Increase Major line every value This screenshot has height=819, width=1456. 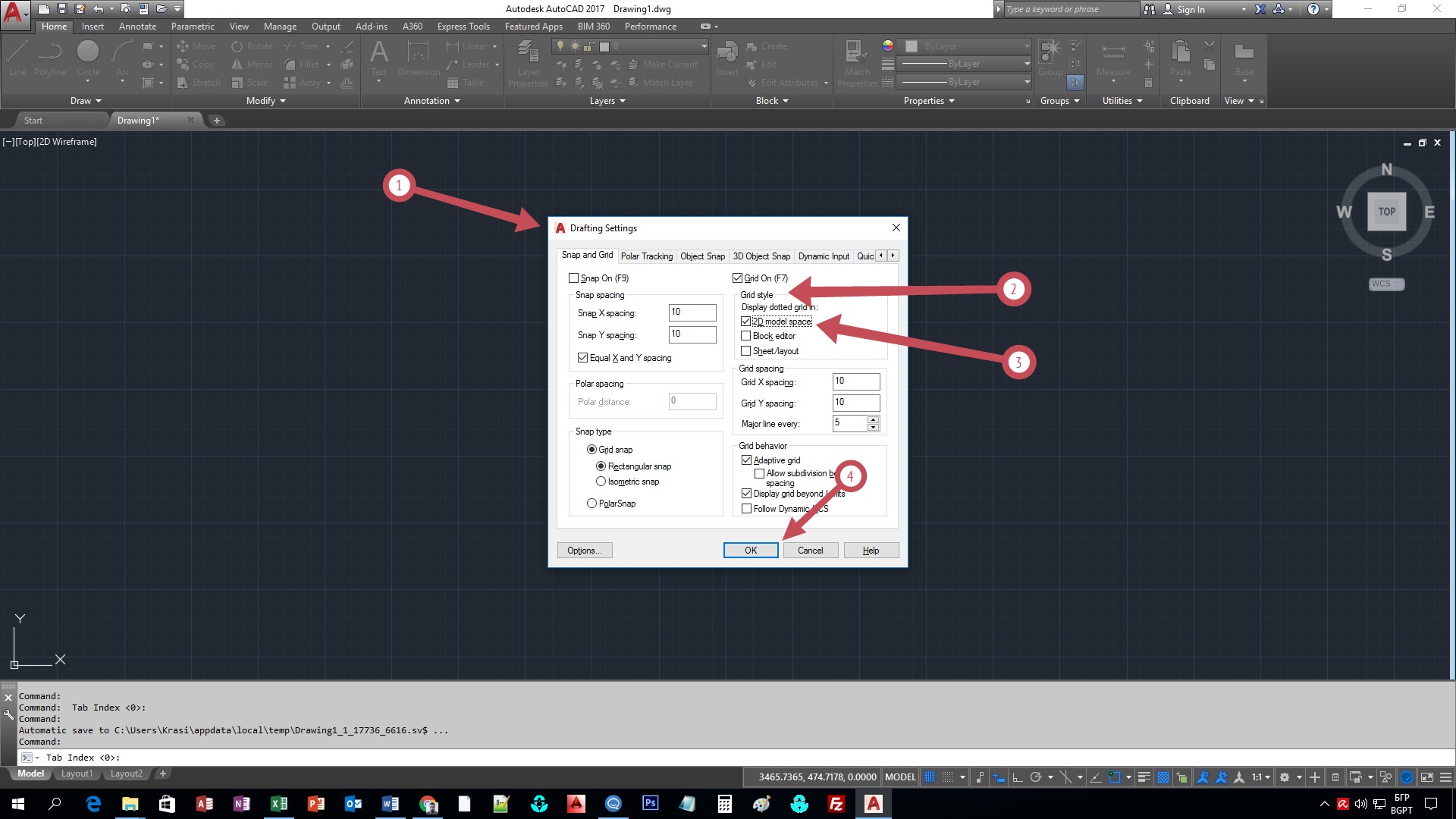point(873,419)
